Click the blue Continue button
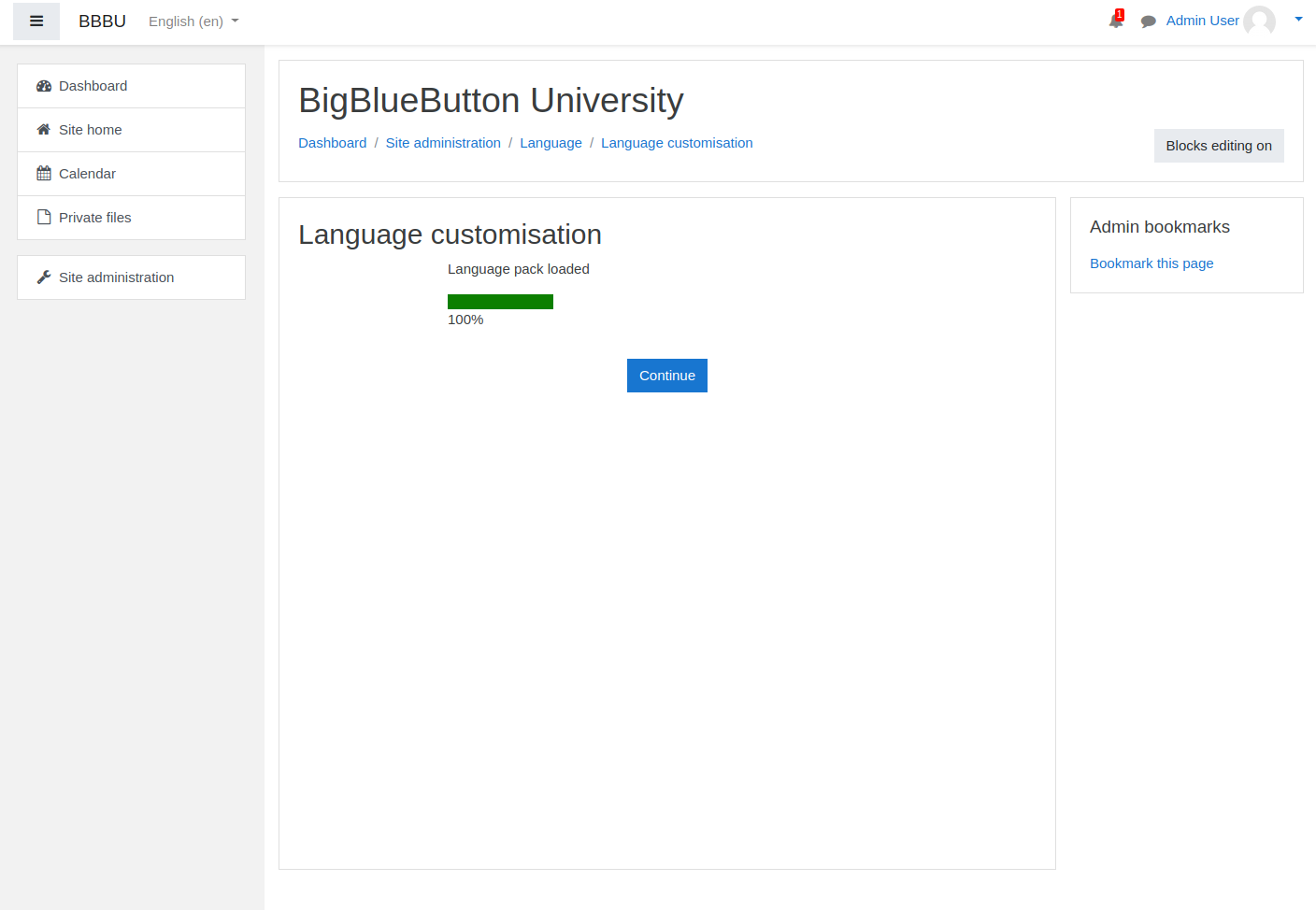 pos(667,376)
